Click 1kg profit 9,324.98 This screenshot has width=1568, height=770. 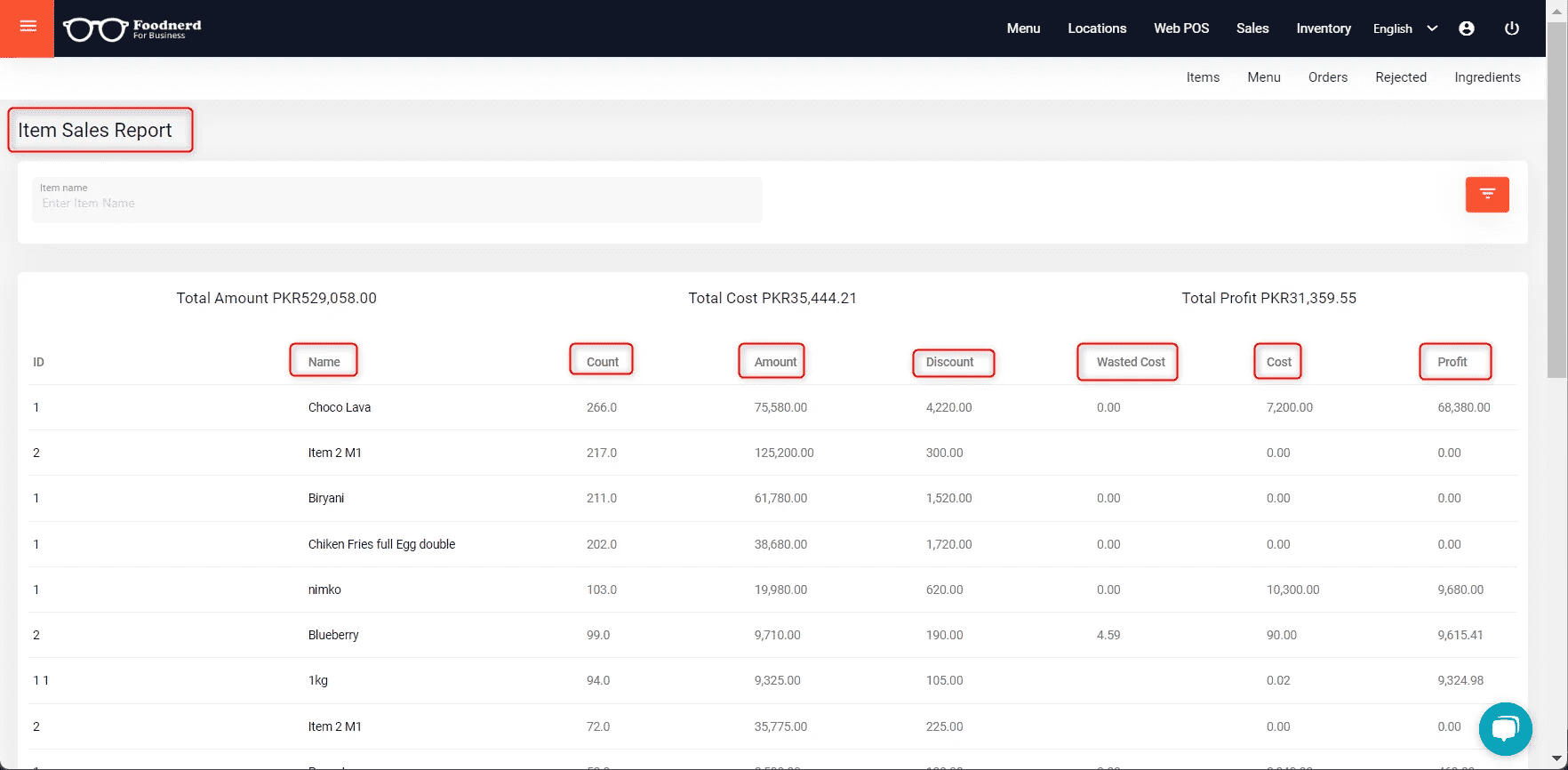pyautogui.click(x=1460, y=680)
